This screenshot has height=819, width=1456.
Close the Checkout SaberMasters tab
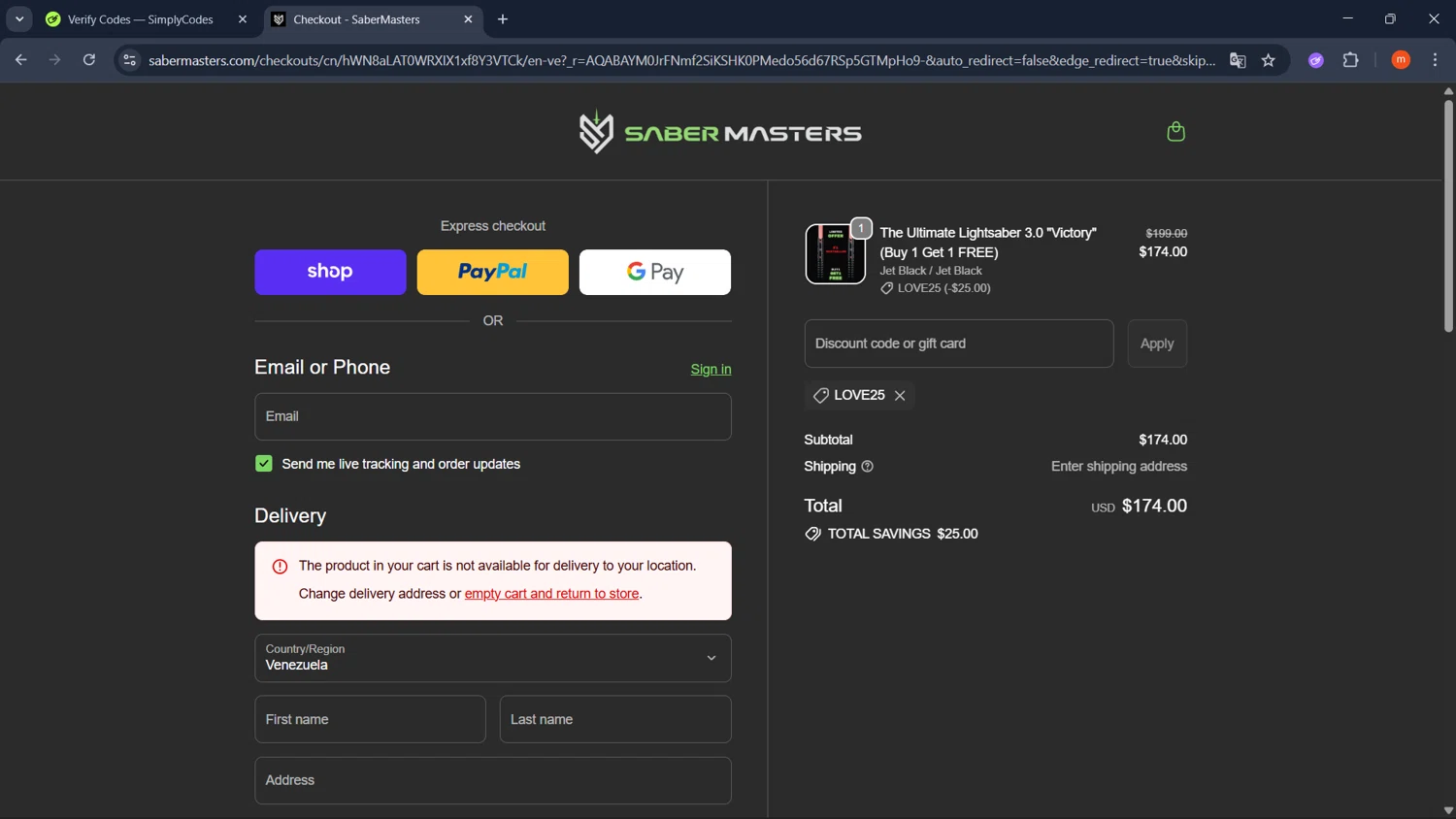pyautogui.click(x=468, y=19)
